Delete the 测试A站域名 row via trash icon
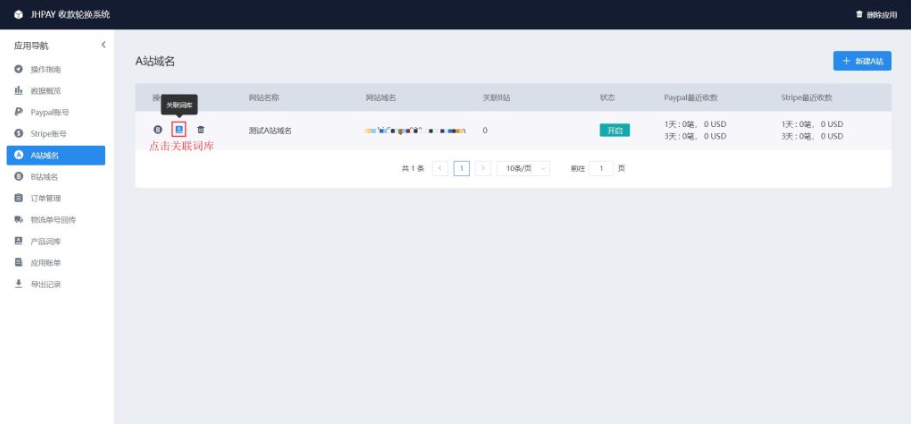Screen dimensions: 911x424 [x=200, y=130]
